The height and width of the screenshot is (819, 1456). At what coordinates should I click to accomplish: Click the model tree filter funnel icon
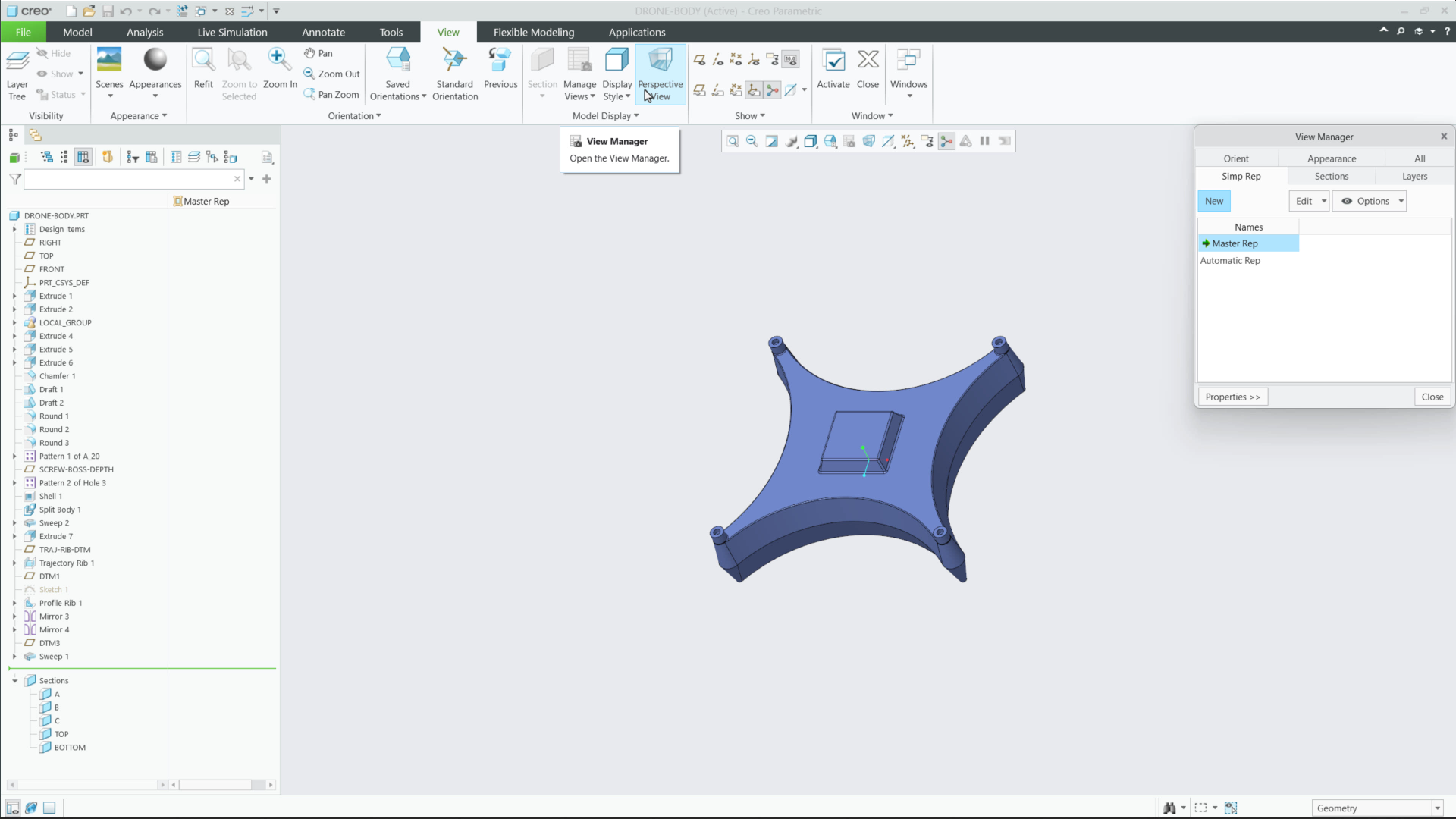coord(15,179)
